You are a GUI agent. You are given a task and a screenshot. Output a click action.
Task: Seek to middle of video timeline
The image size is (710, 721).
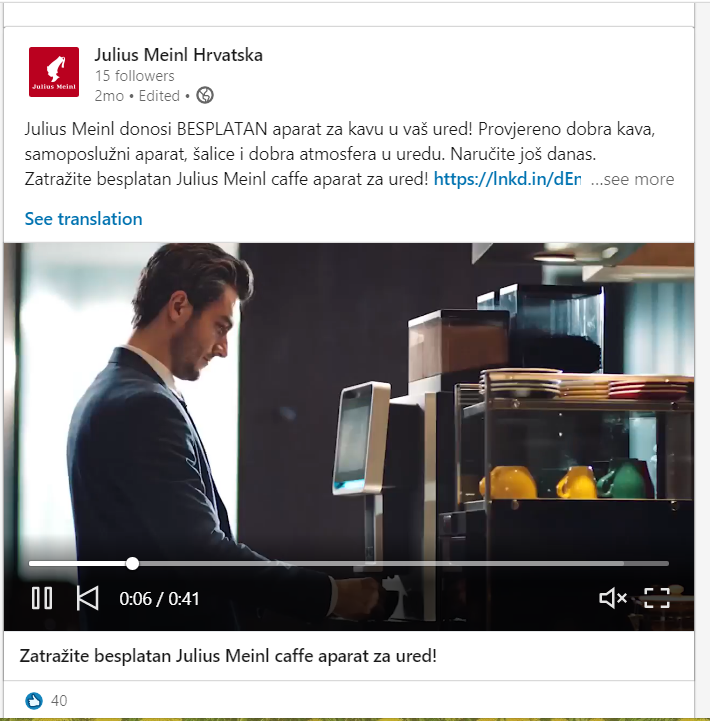click(349, 563)
